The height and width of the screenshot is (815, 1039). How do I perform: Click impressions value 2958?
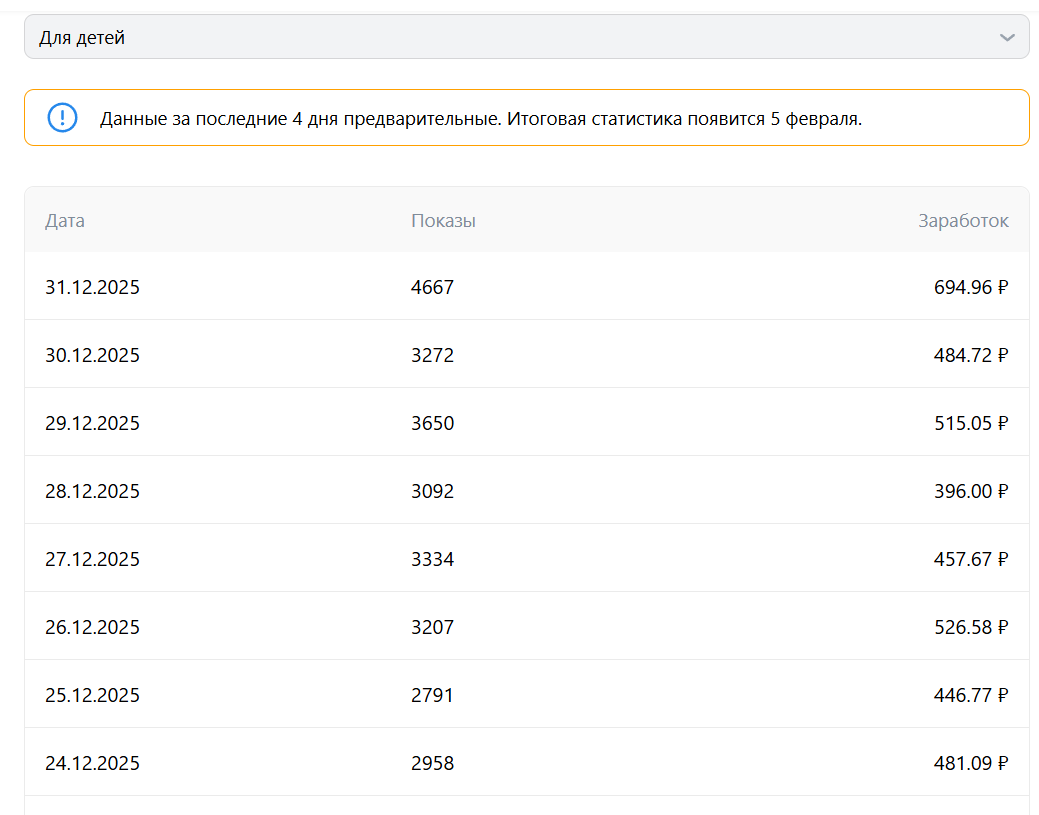(x=432, y=764)
